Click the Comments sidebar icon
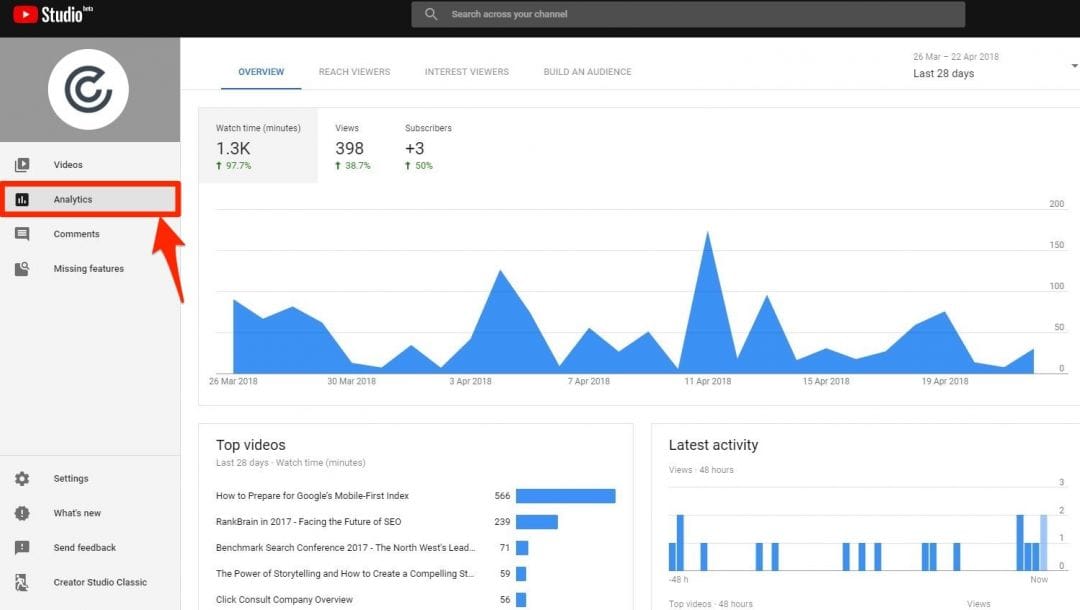 (22, 234)
